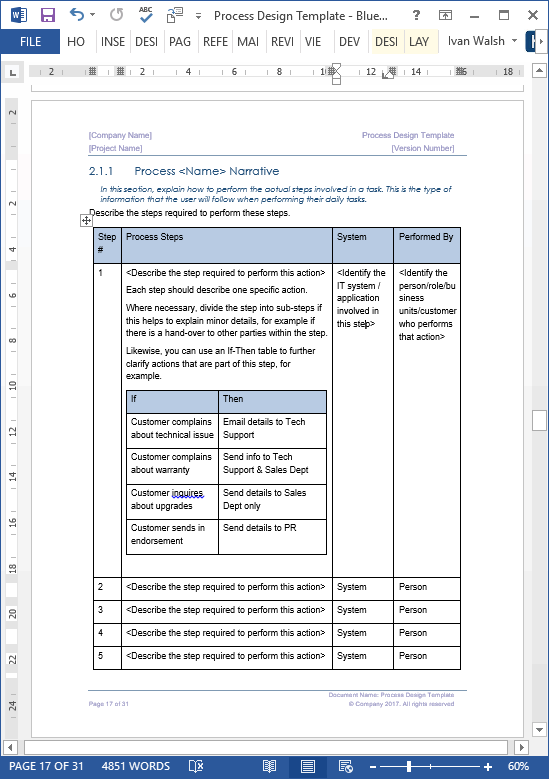Switch to Web Layout view
The image size is (549, 779).
point(345,766)
